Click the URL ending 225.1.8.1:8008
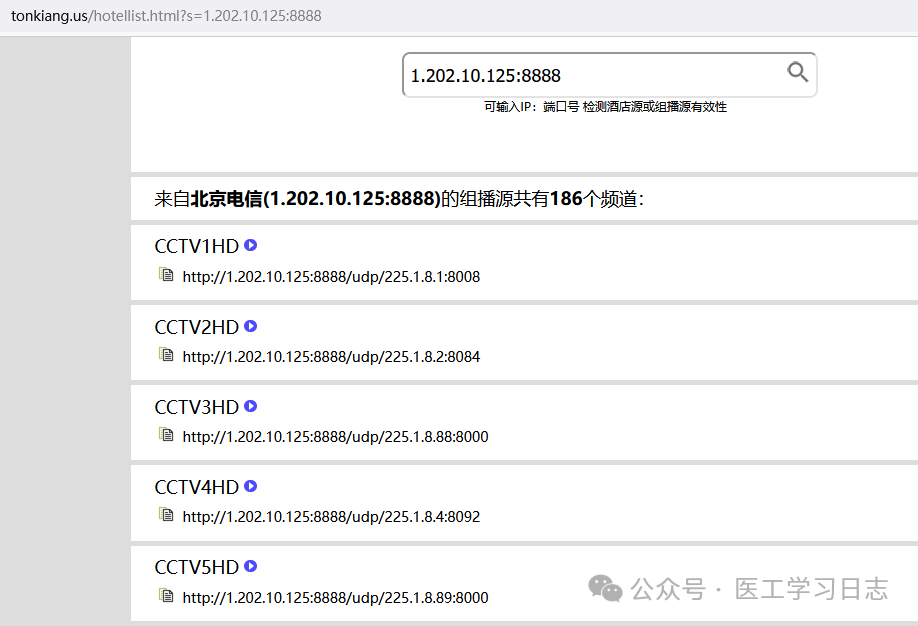This screenshot has height=626, width=918. (x=331, y=276)
